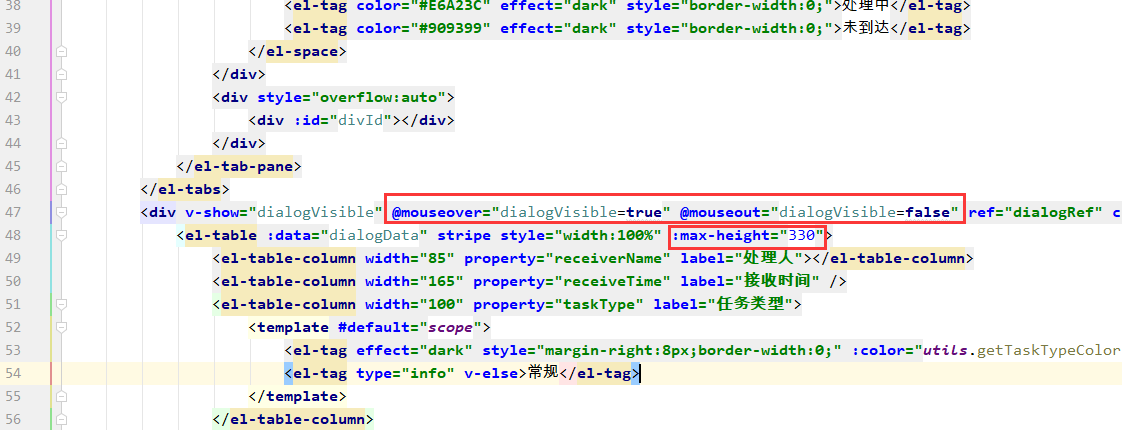1122x430 pixels.
Task: Click the :max-height attribute name
Action: coord(721,235)
